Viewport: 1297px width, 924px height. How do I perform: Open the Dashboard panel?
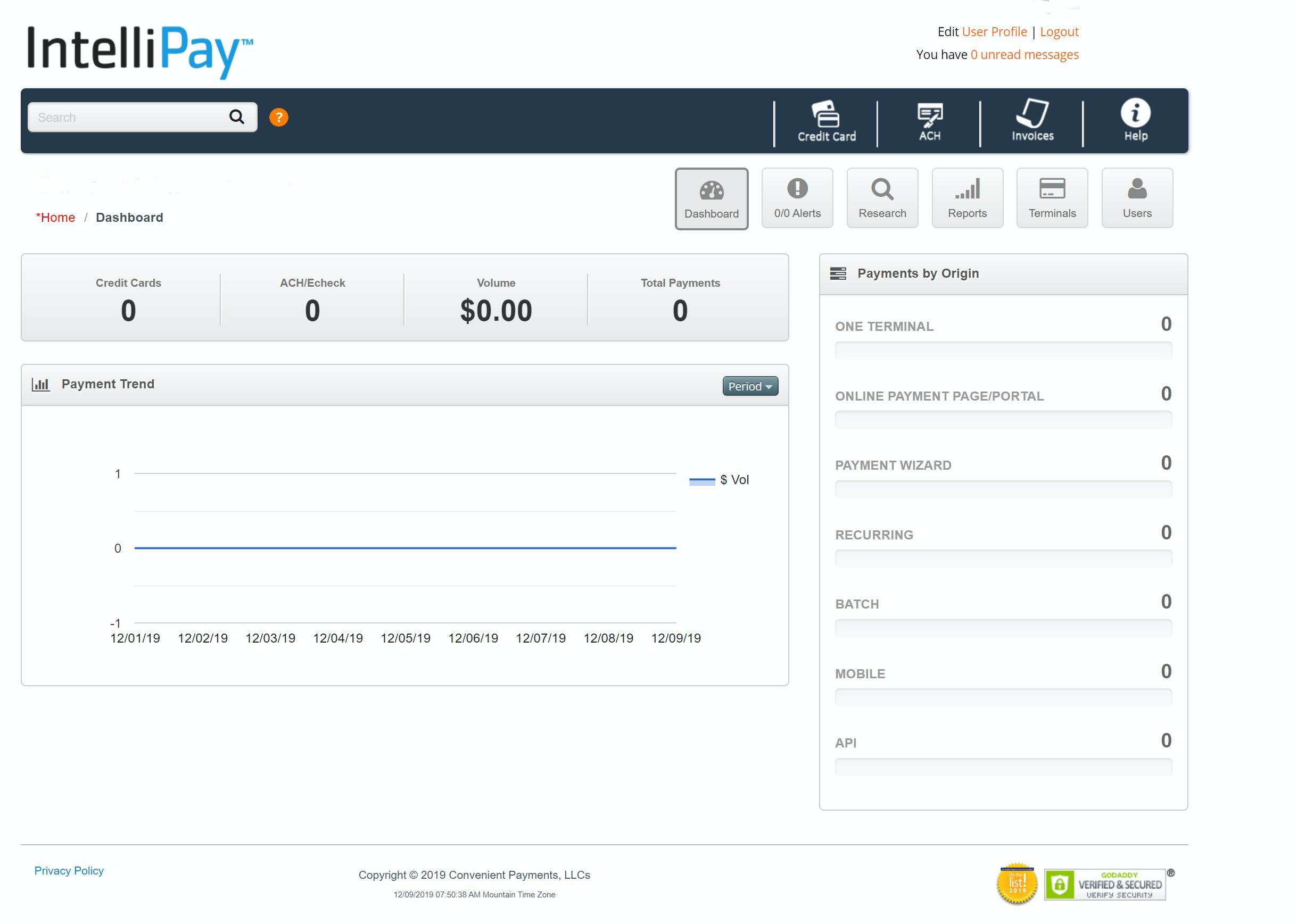[x=712, y=198]
